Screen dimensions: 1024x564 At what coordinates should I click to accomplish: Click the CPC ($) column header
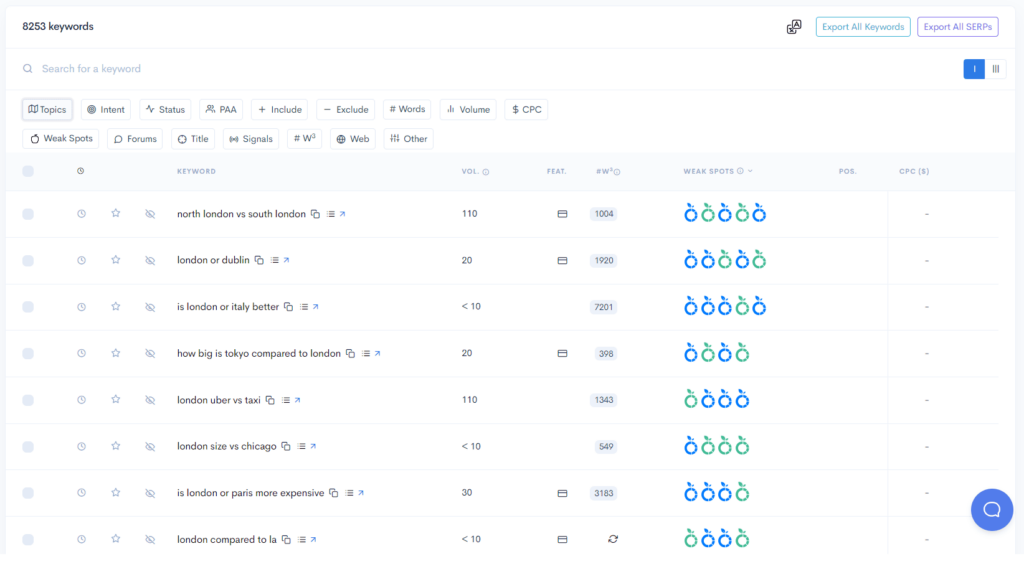pyautogui.click(x=914, y=171)
